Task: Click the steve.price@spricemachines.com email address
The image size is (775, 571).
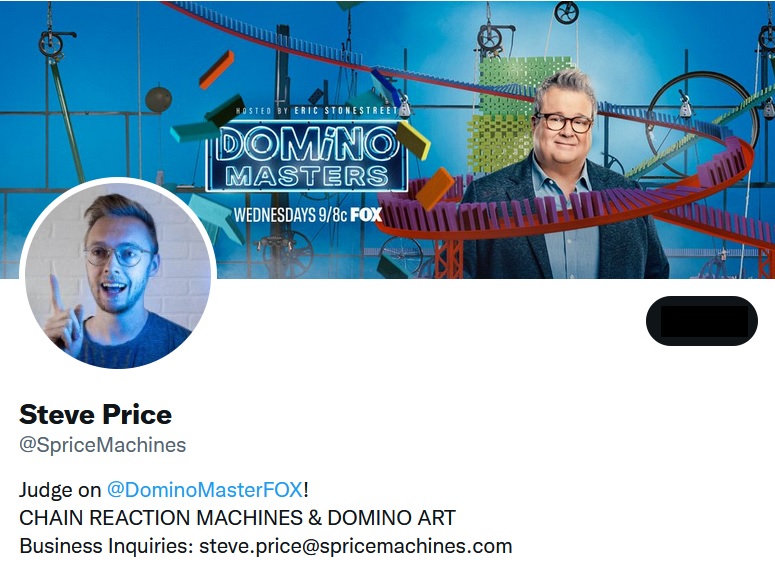Action: 355,546
